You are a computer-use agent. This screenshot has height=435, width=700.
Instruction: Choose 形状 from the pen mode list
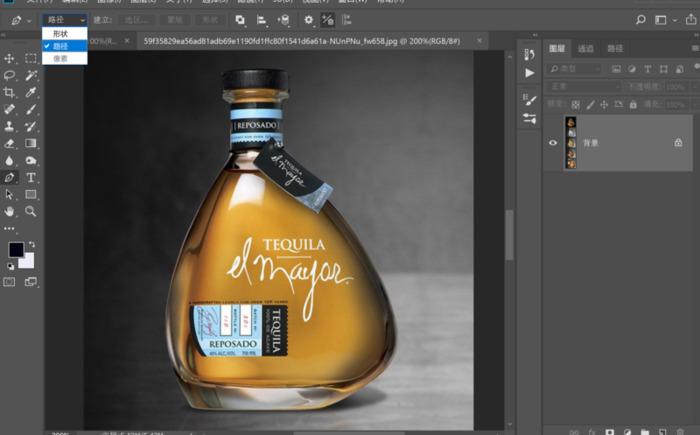click(x=61, y=34)
